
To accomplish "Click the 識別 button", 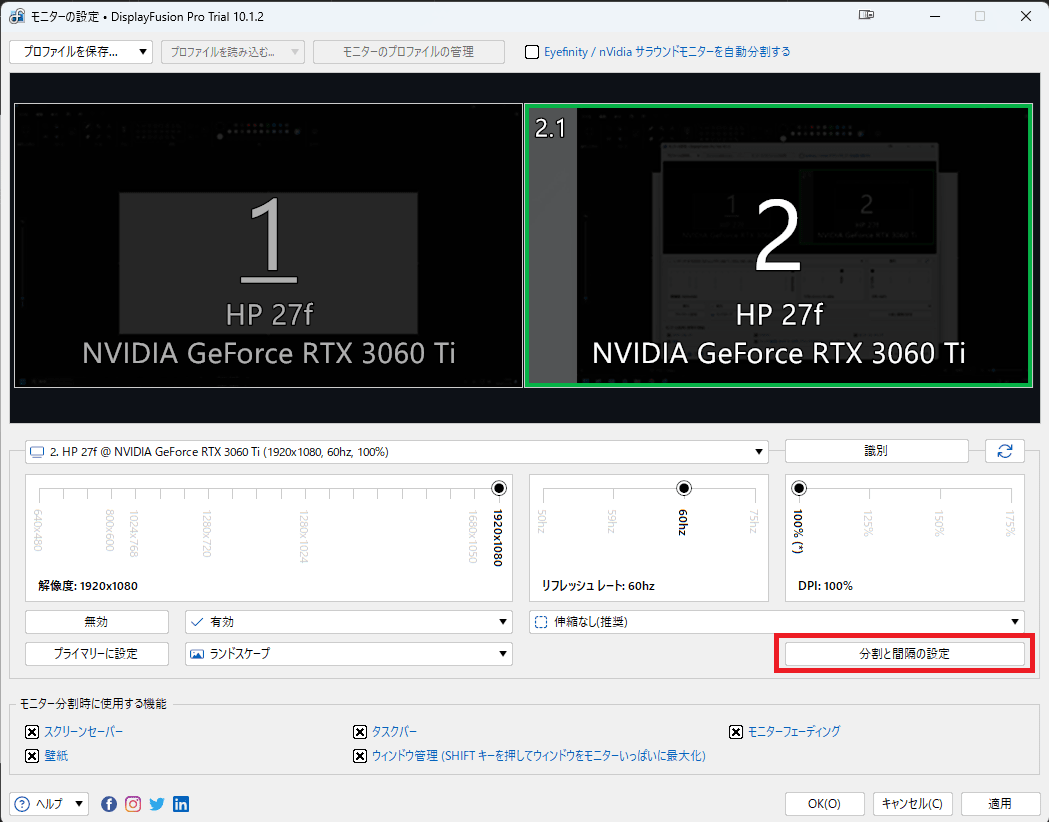I will tap(876, 451).
